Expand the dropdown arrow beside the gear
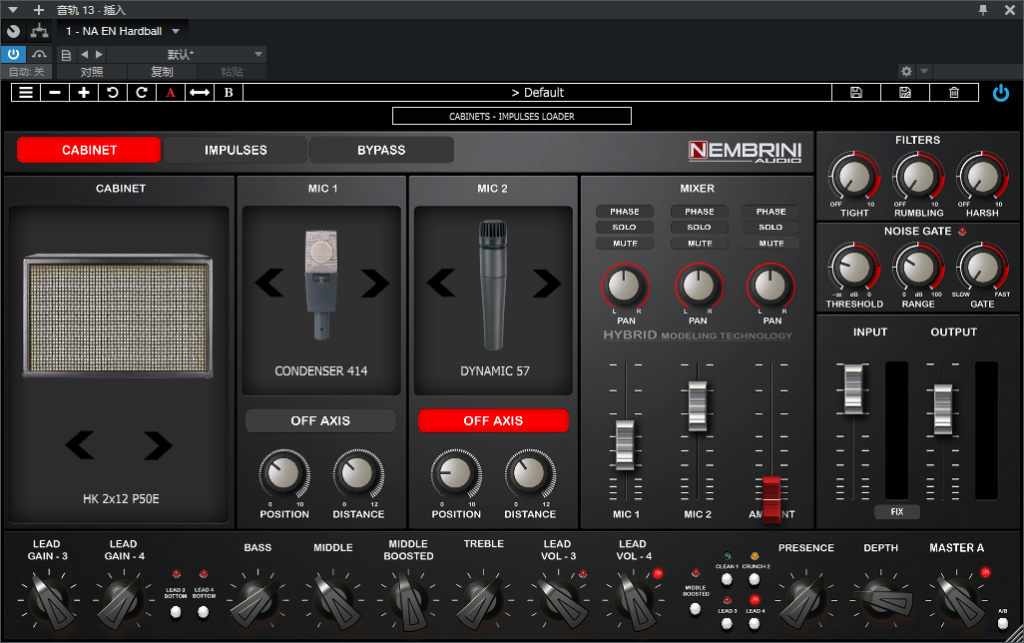The height and width of the screenshot is (643, 1024). pos(923,71)
